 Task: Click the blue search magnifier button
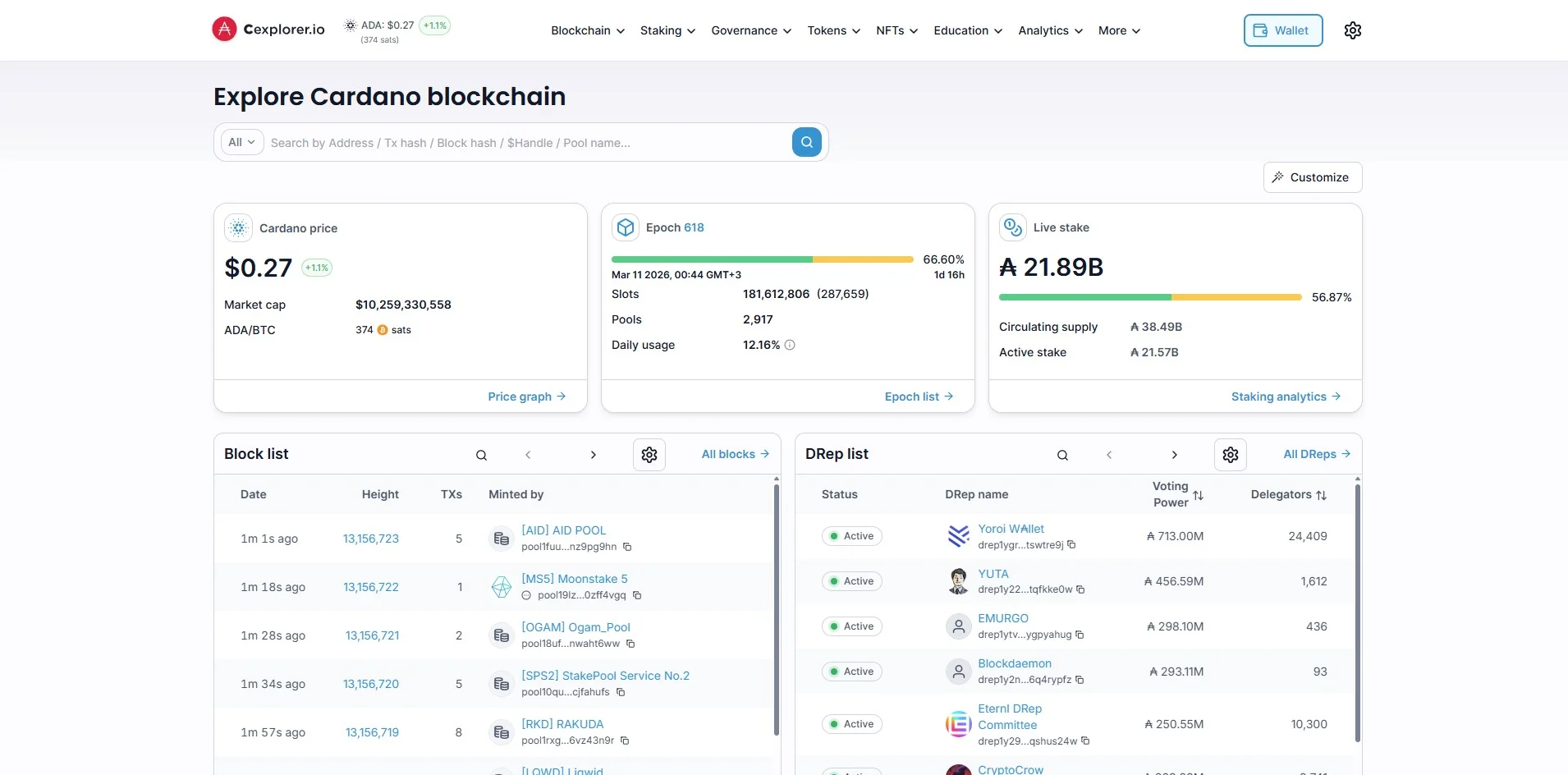(x=807, y=142)
